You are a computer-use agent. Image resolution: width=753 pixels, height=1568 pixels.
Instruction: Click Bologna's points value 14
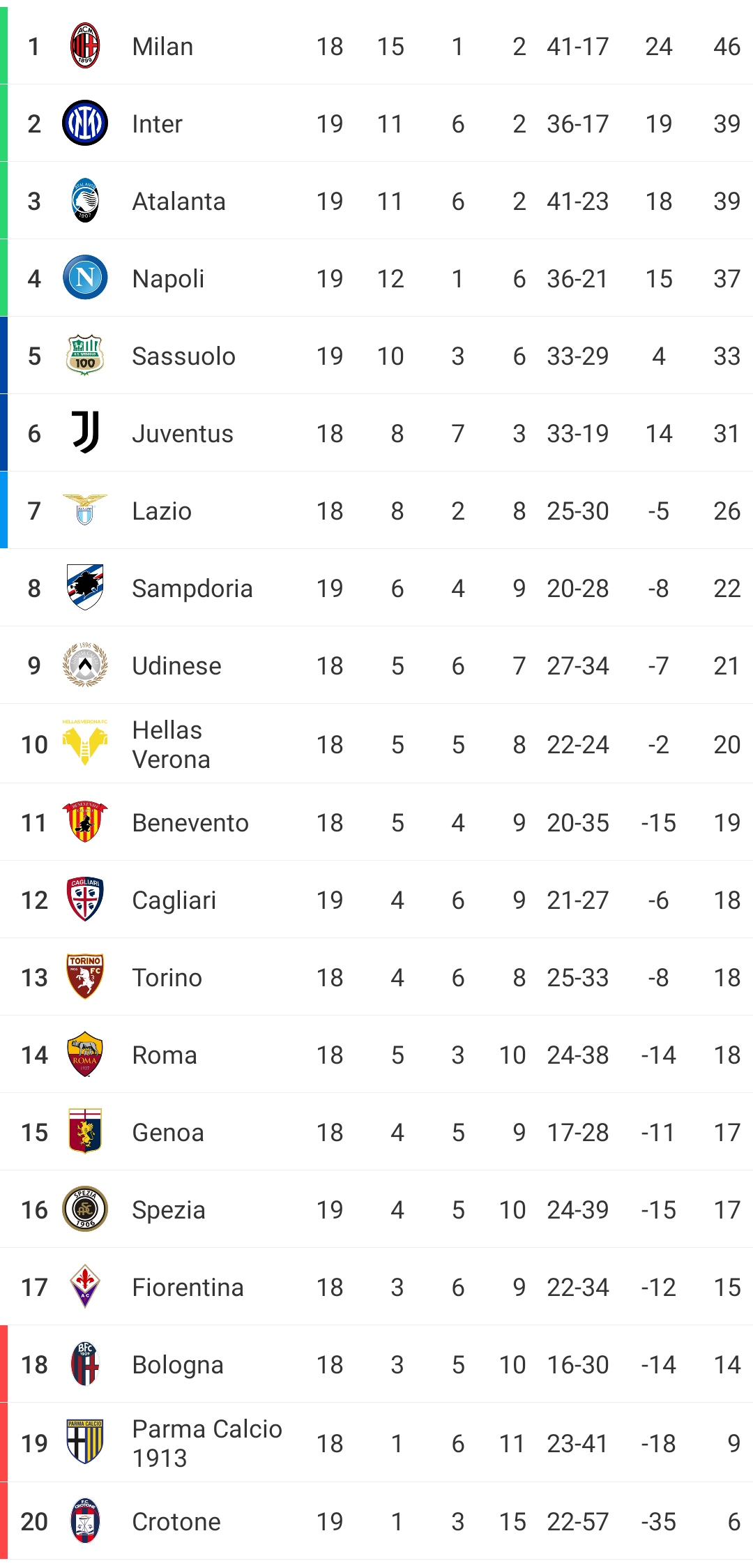pyautogui.click(x=727, y=1364)
